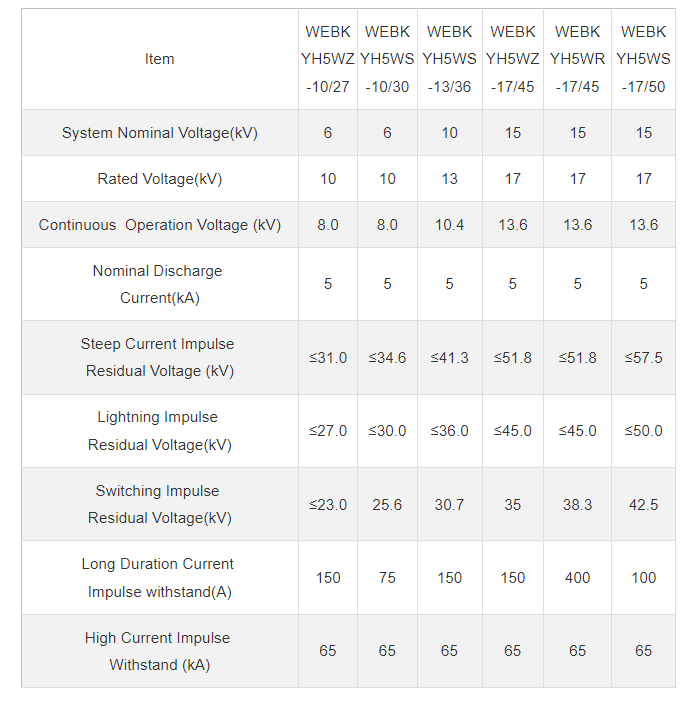Select the ≤23.0 switching impulse value
Viewport: 699px width, 707px height.
(328, 505)
